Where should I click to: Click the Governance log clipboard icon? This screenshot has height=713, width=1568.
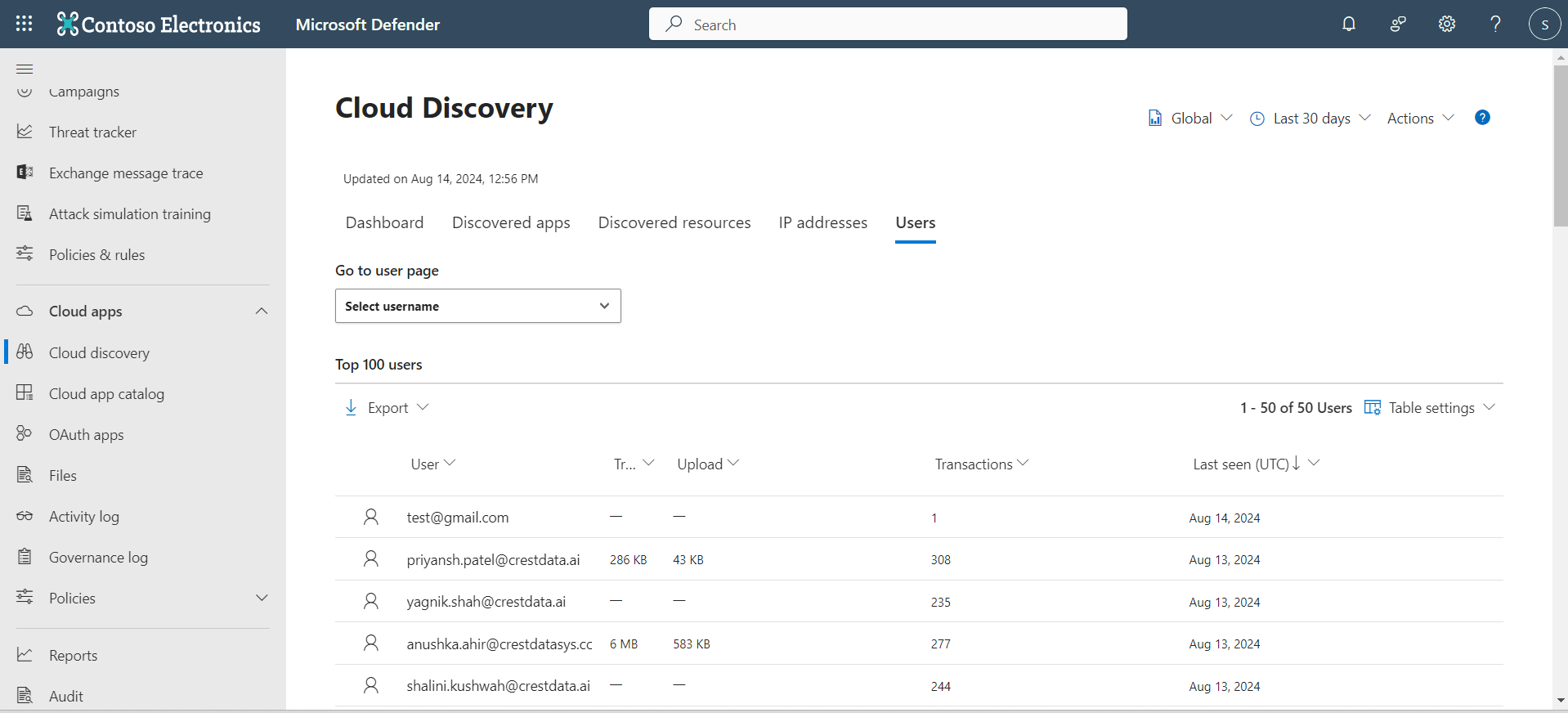click(x=25, y=556)
